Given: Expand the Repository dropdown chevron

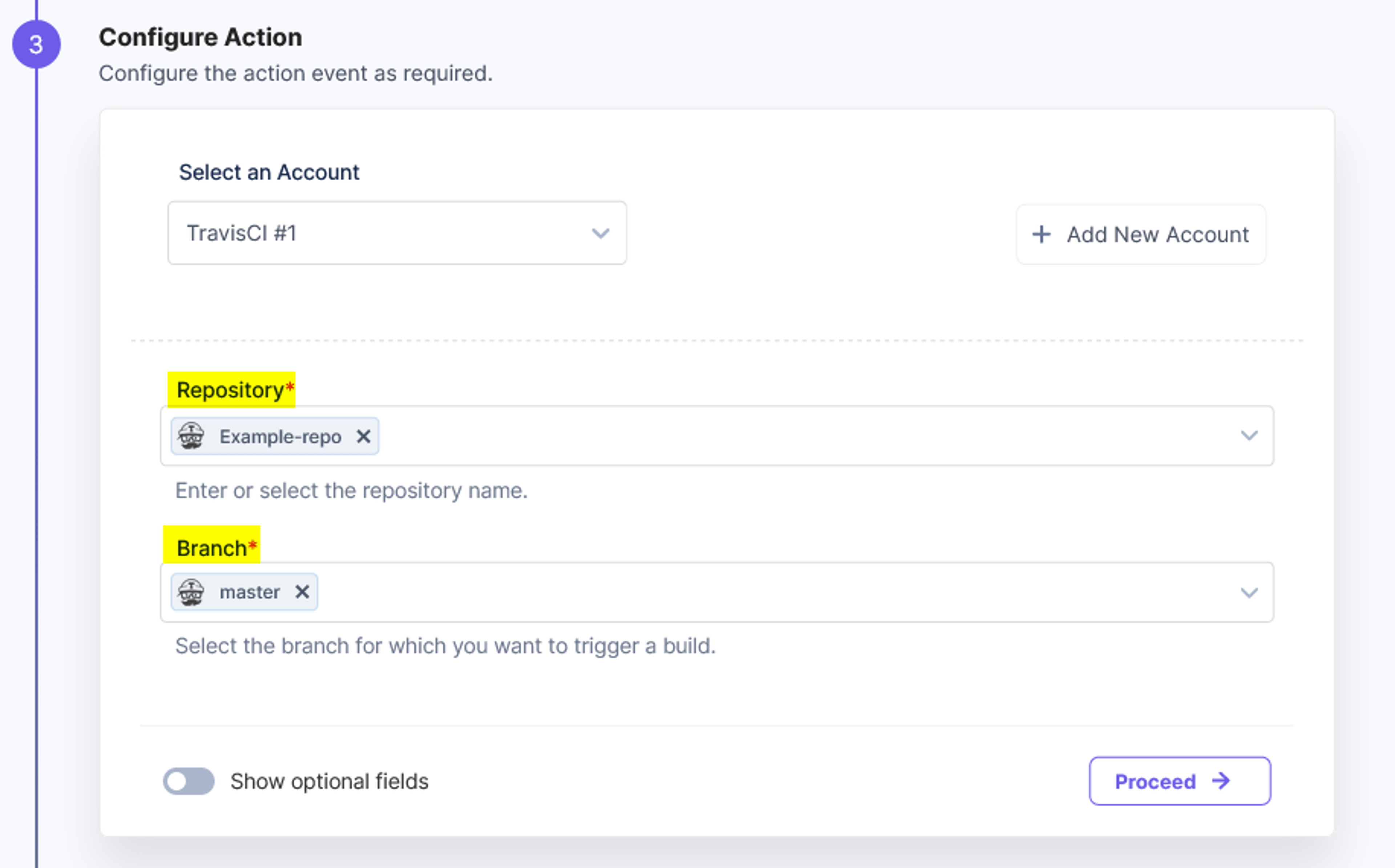Looking at the screenshot, I should (x=1249, y=436).
